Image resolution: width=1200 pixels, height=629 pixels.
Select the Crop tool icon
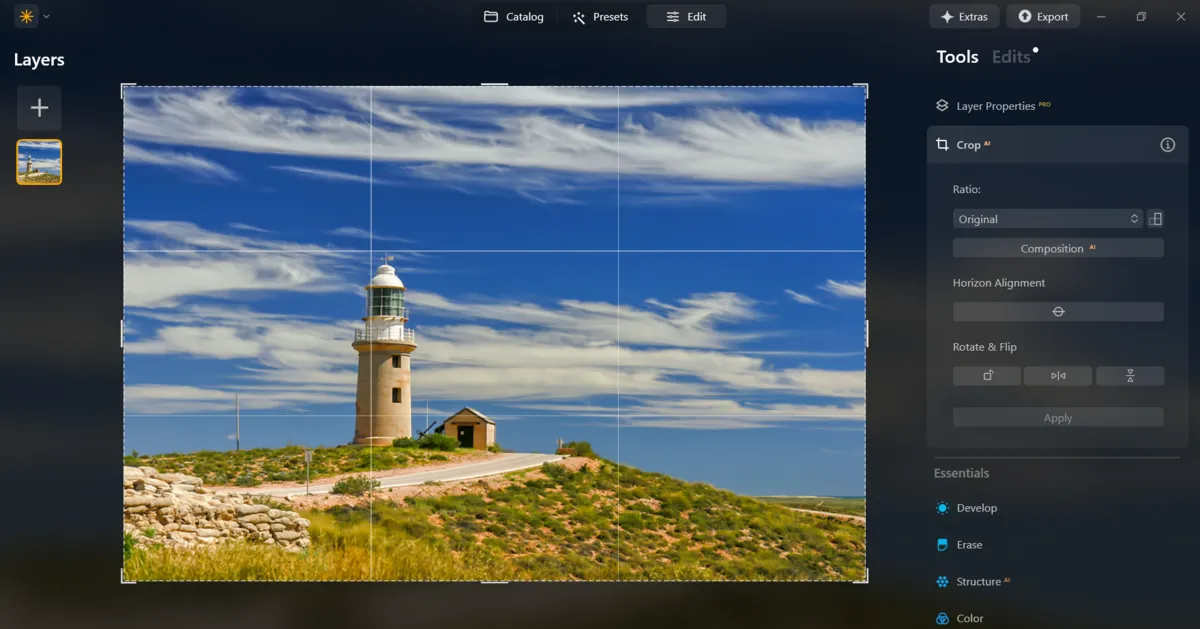click(x=941, y=144)
